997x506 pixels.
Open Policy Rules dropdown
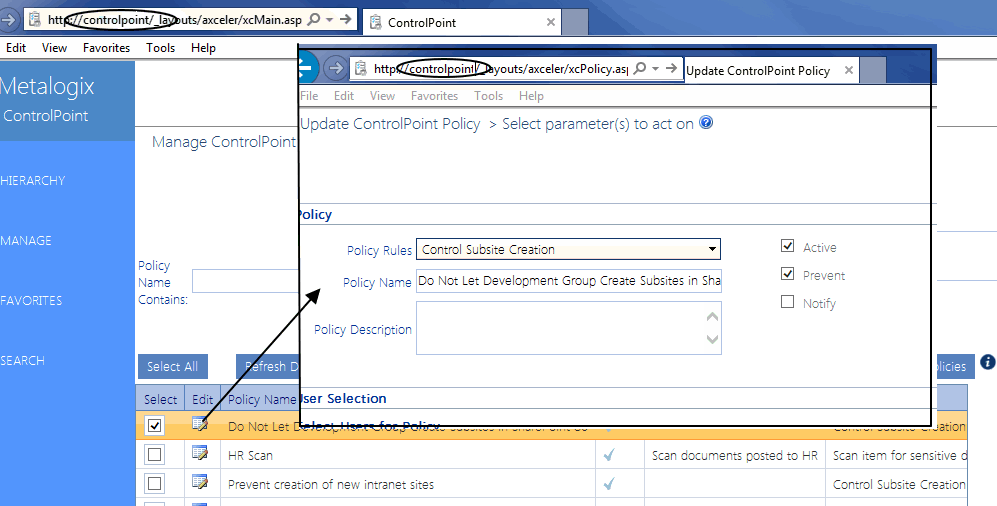point(568,249)
